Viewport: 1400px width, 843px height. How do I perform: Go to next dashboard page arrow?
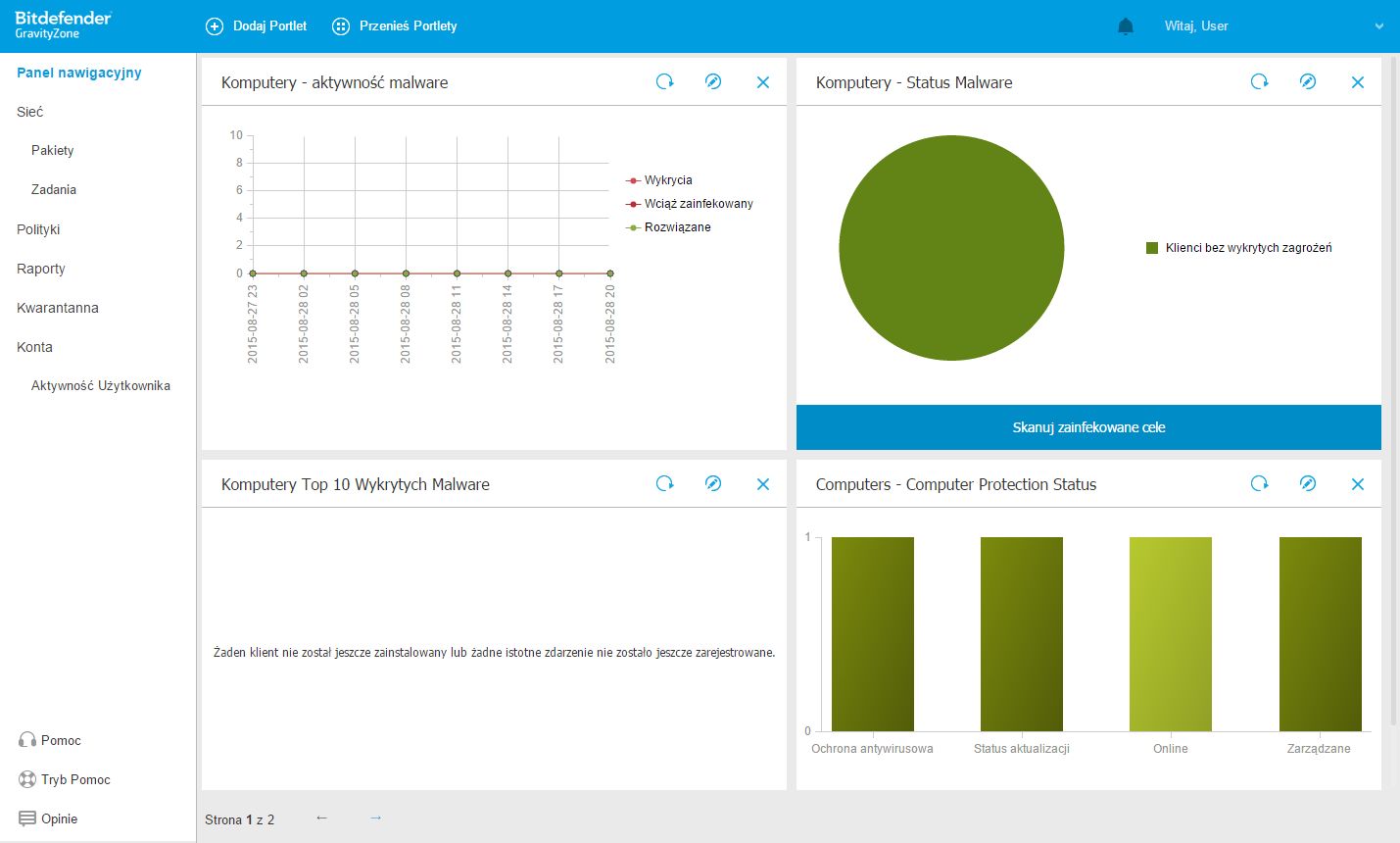tap(375, 818)
